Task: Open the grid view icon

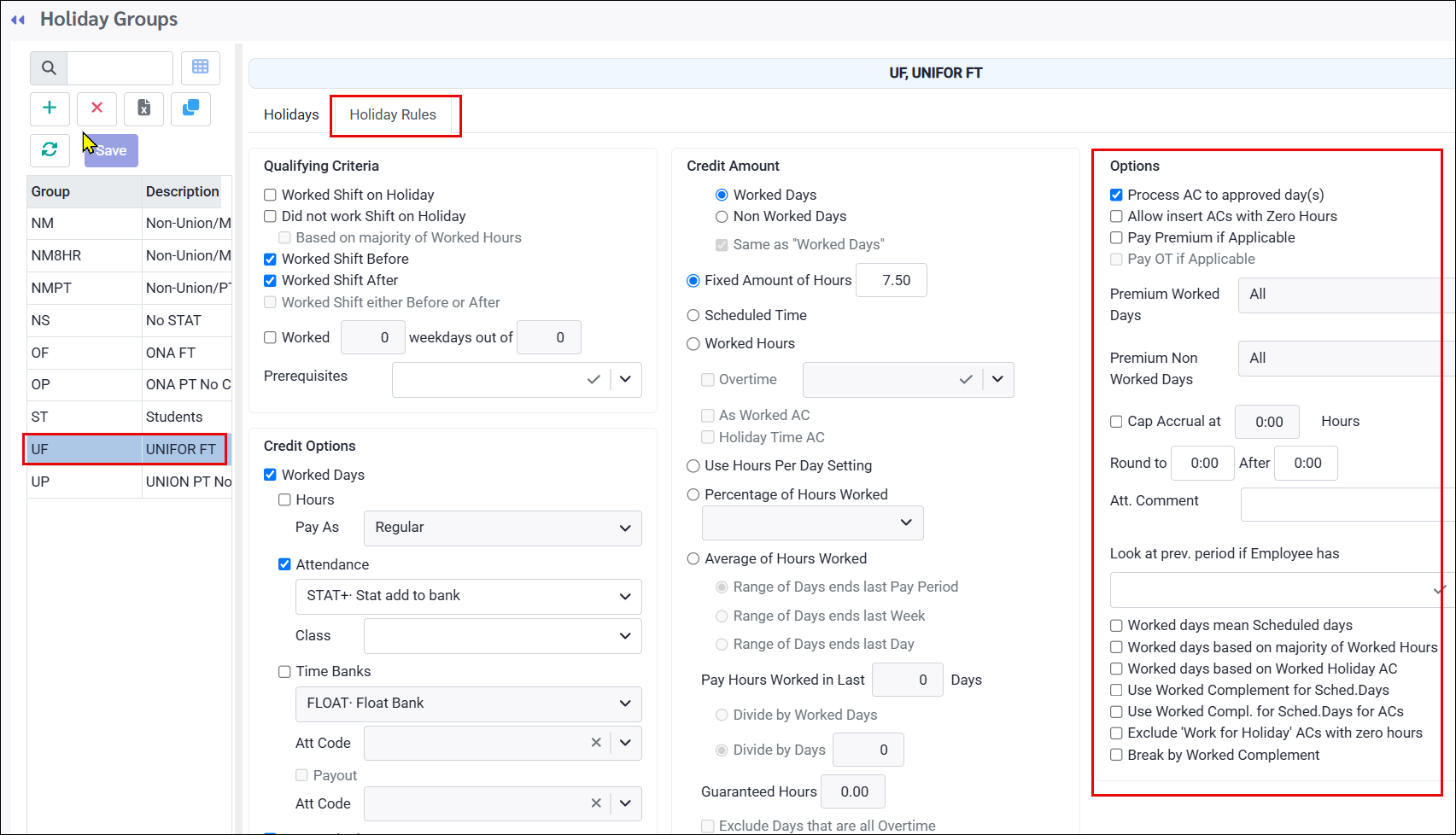Action: click(201, 67)
